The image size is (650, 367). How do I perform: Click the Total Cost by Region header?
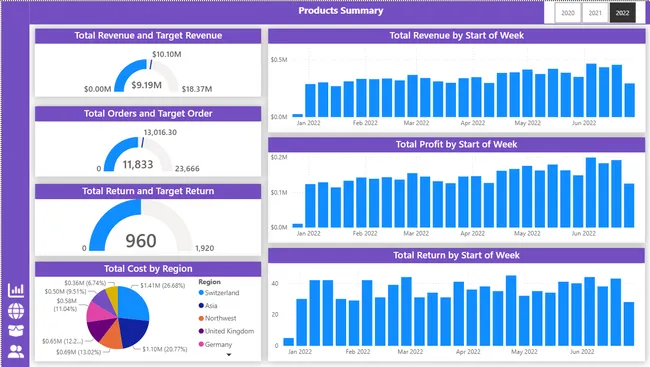[148, 269]
